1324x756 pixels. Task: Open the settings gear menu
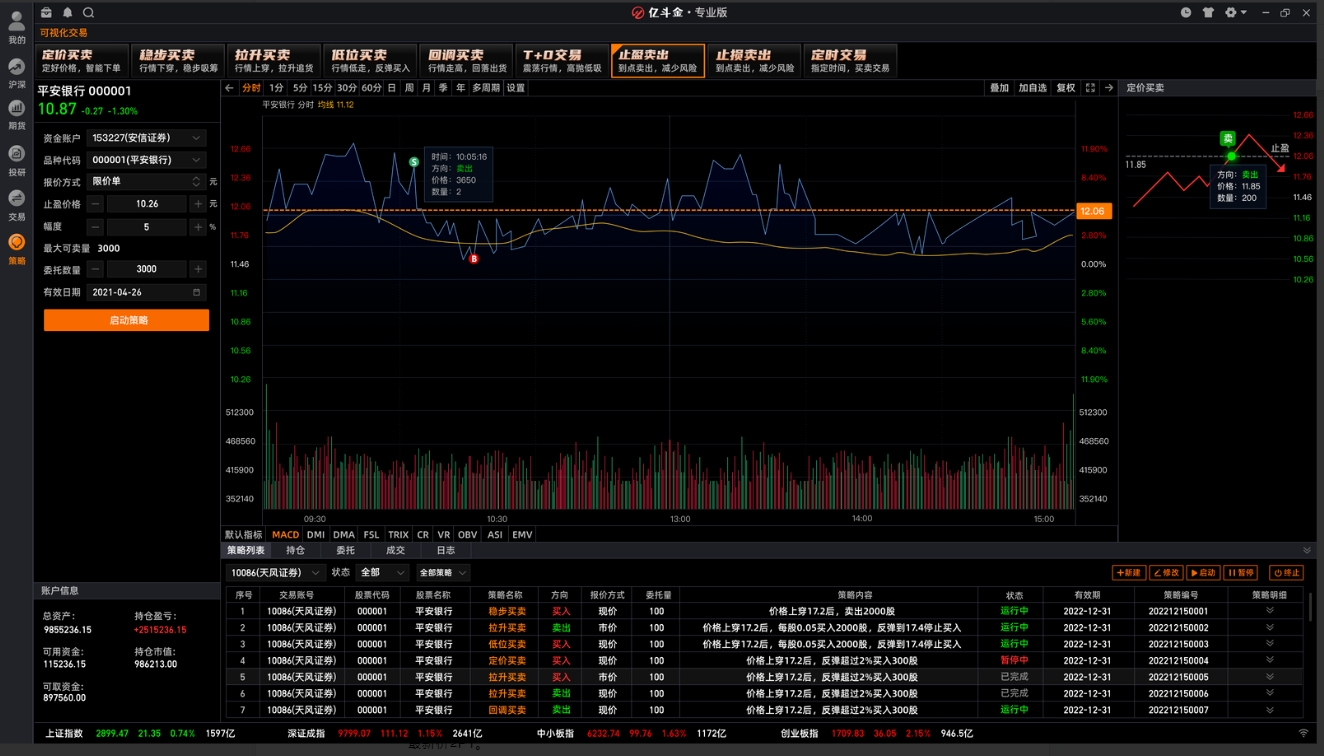click(x=1234, y=13)
